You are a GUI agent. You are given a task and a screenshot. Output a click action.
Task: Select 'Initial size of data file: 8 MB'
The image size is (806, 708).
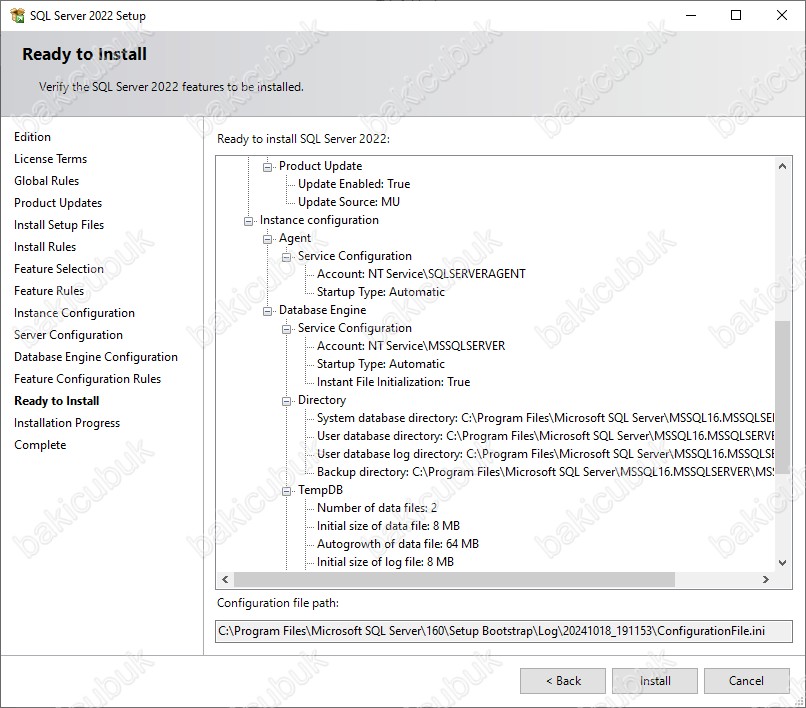(x=389, y=526)
